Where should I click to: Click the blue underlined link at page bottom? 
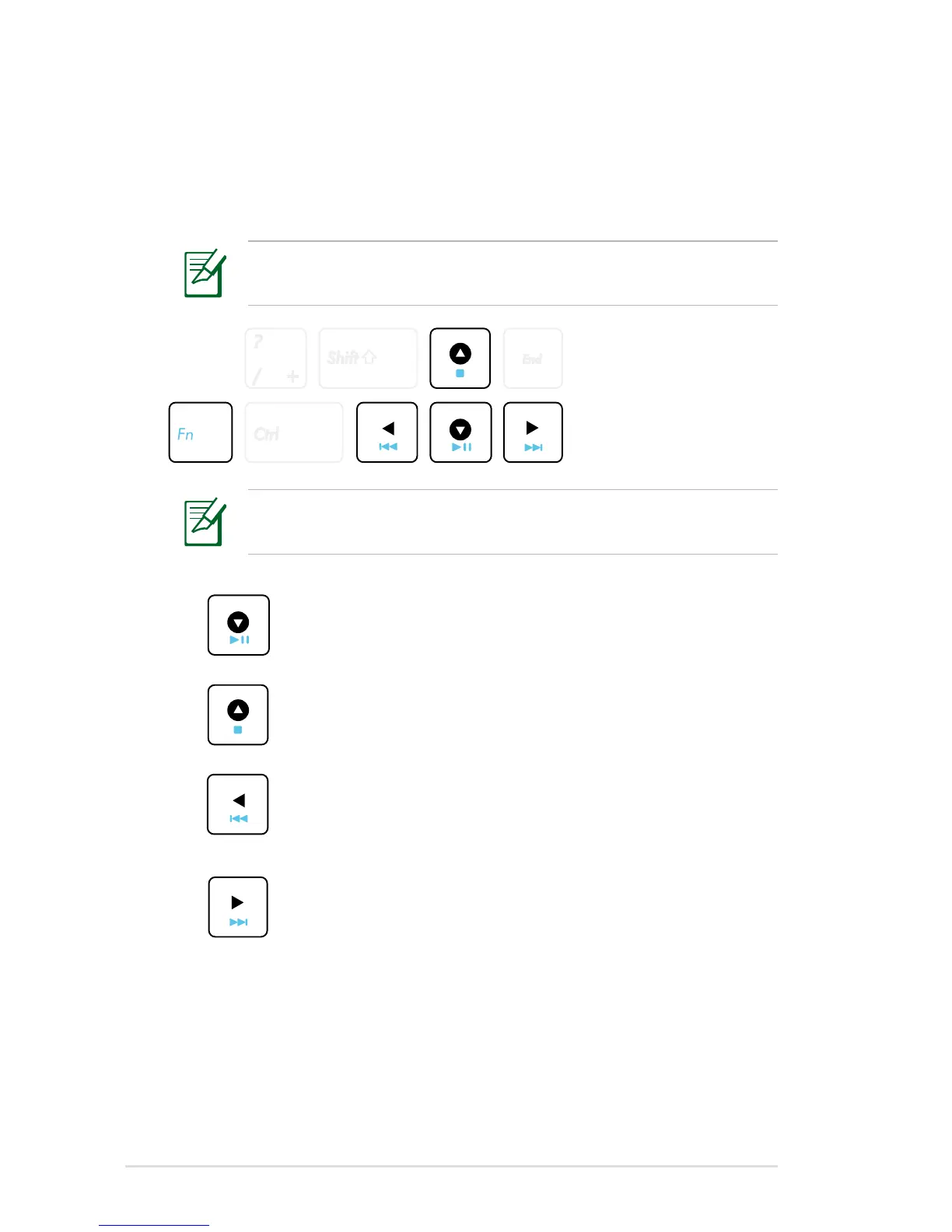pyautogui.click(x=154, y=1225)
